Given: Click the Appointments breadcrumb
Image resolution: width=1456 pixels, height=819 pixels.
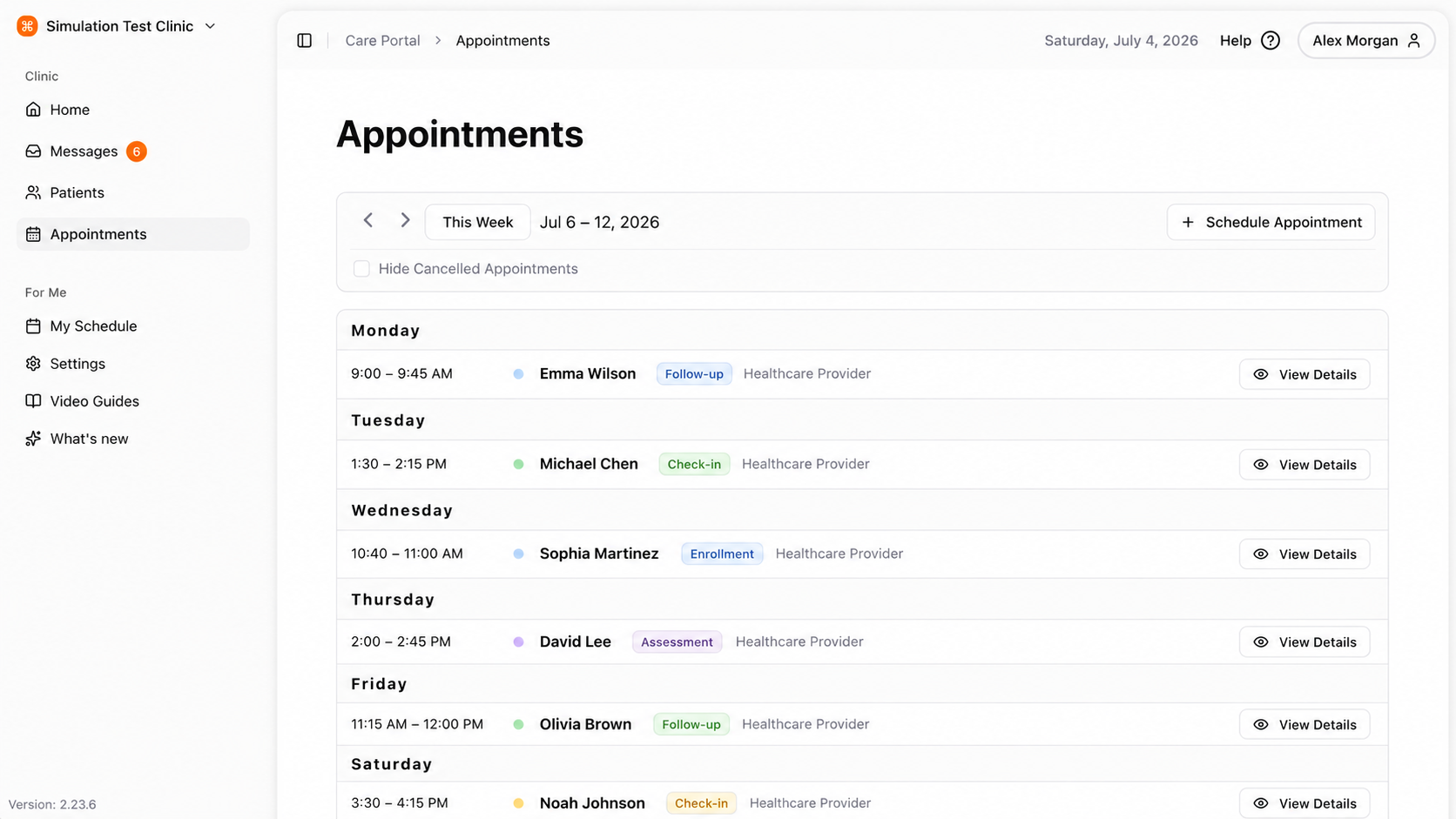Looking at the screenshot, I should (502, 41).
